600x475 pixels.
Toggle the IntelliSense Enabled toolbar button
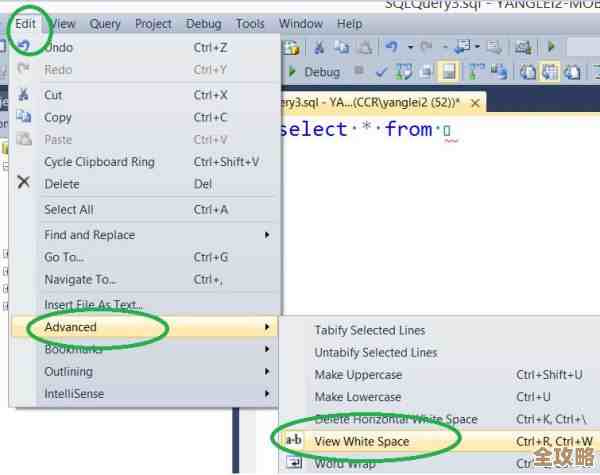(448, 72)
